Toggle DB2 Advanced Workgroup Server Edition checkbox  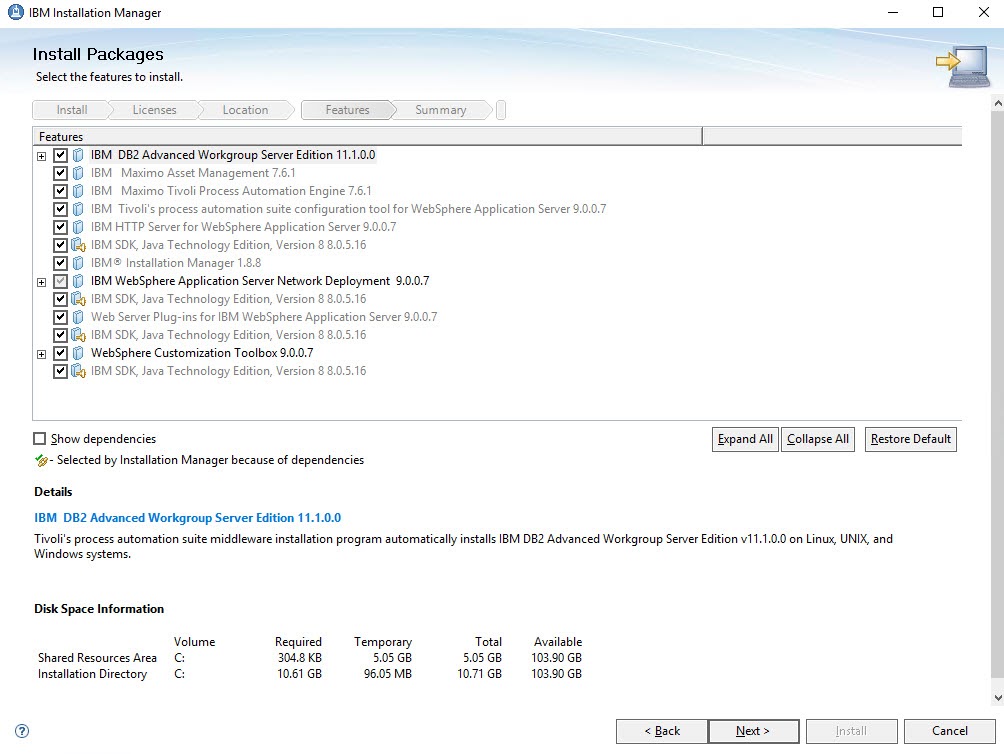tap(60, 155)
